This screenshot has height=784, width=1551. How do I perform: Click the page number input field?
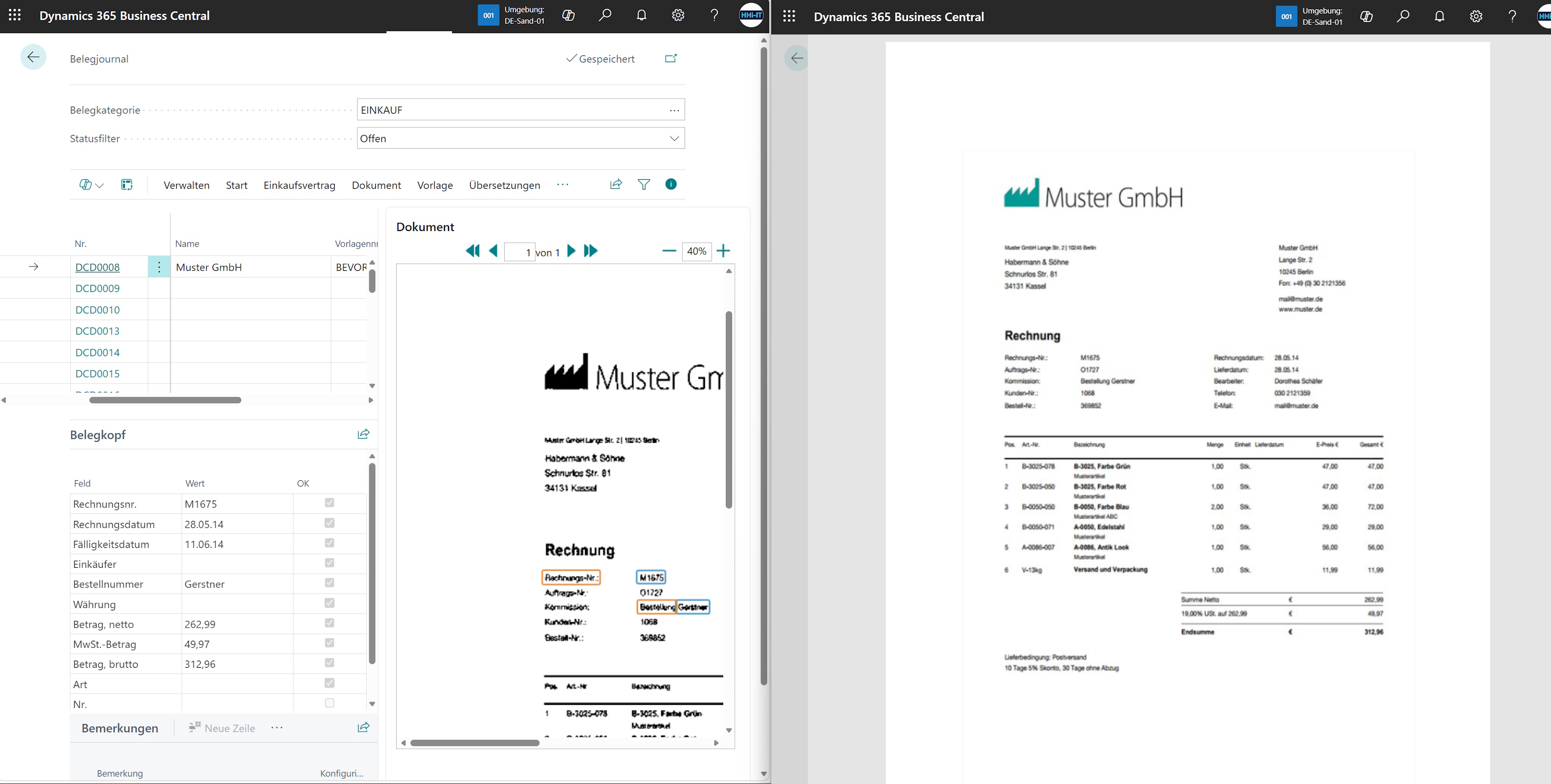click(x=520, y=252)
